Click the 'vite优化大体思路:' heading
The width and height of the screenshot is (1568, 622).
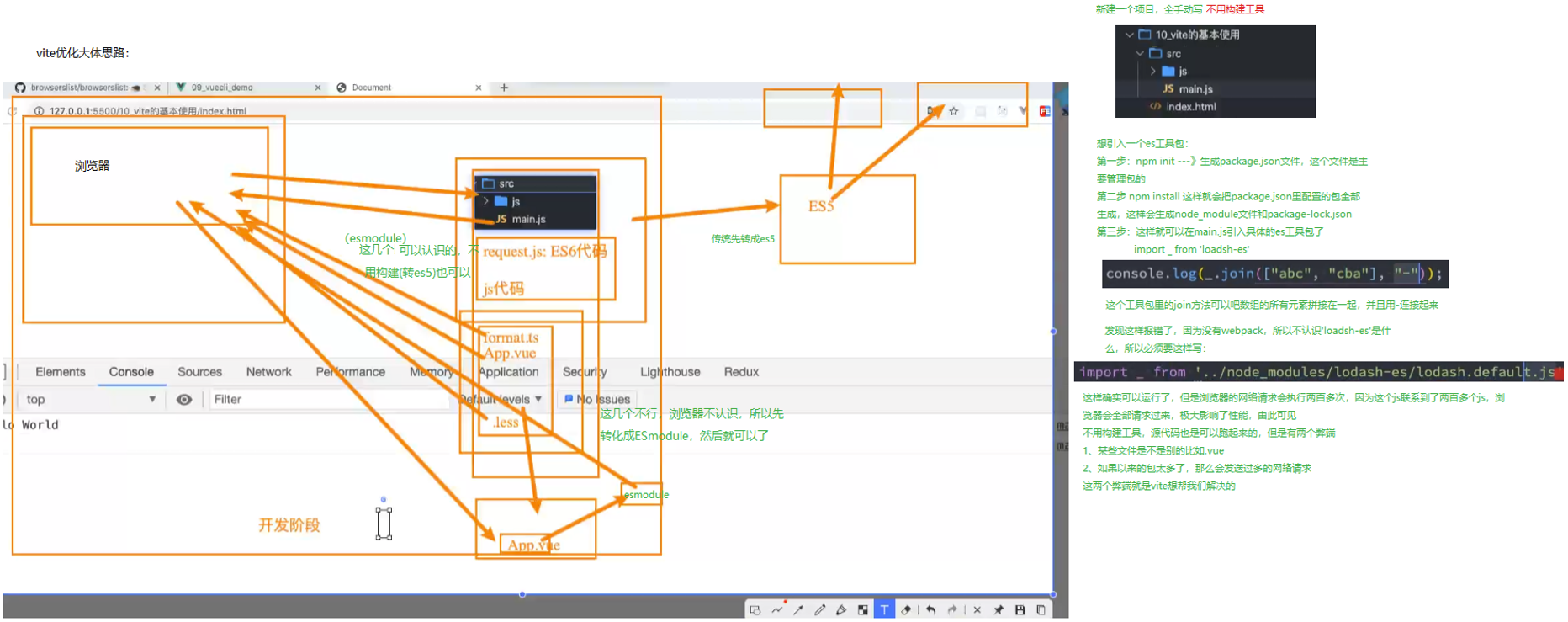[82, 53]
